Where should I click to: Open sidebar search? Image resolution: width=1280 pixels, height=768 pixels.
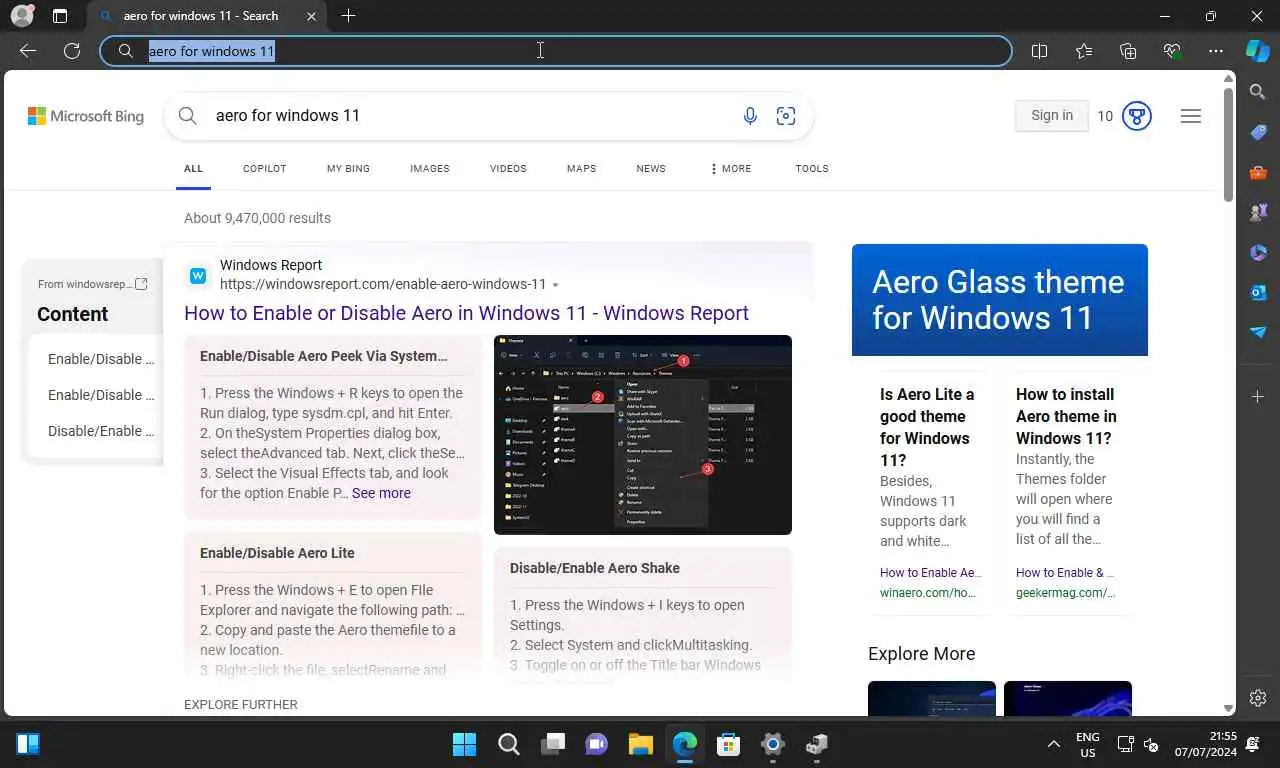1258,92
